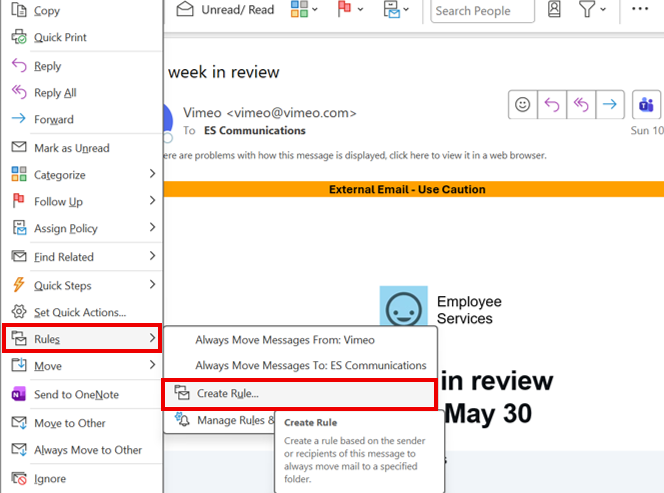Image resolution: width=664 pixels, height=493 pixels.
Task: Click the Copy pages icon
Action: tap(19, 9)
